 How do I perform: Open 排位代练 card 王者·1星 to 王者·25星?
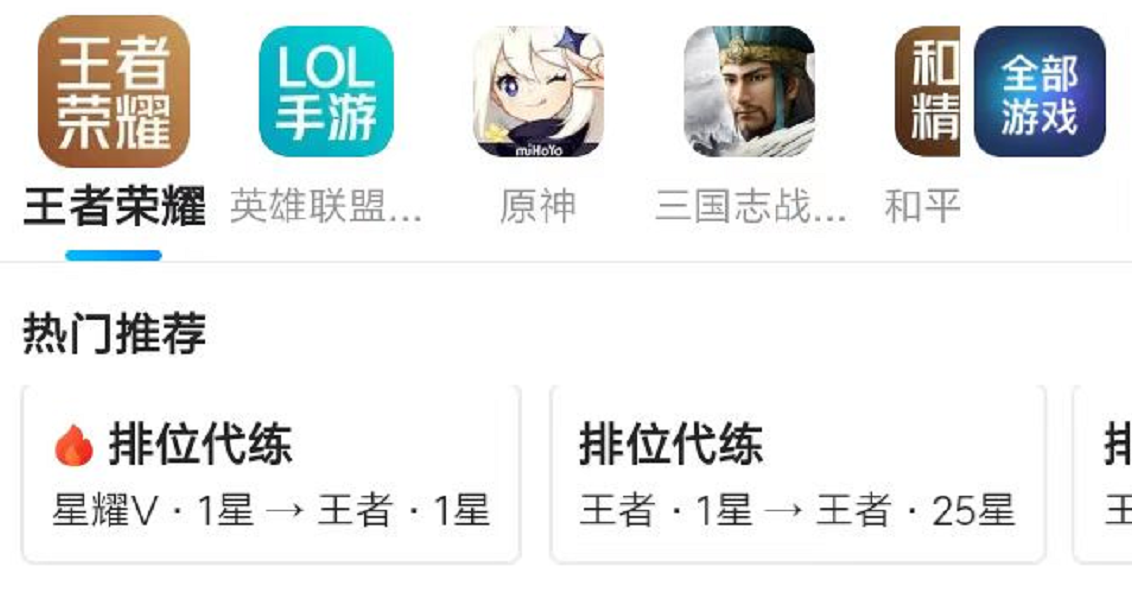click(798, 474)
